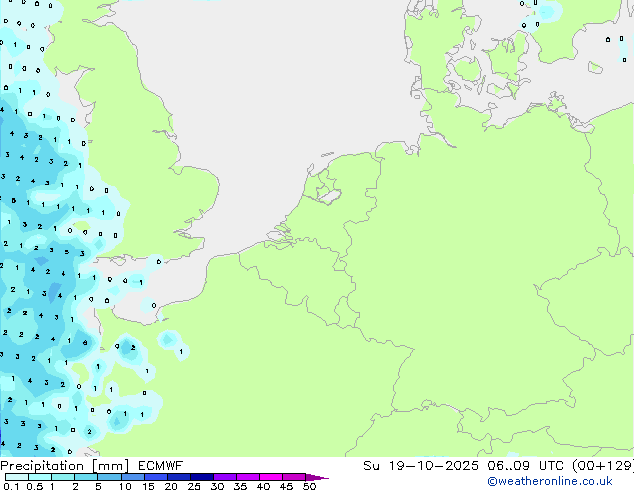Choose the 20–25 mm legend color box
This screenshot has height=490, width=634.
coord(178,477)
